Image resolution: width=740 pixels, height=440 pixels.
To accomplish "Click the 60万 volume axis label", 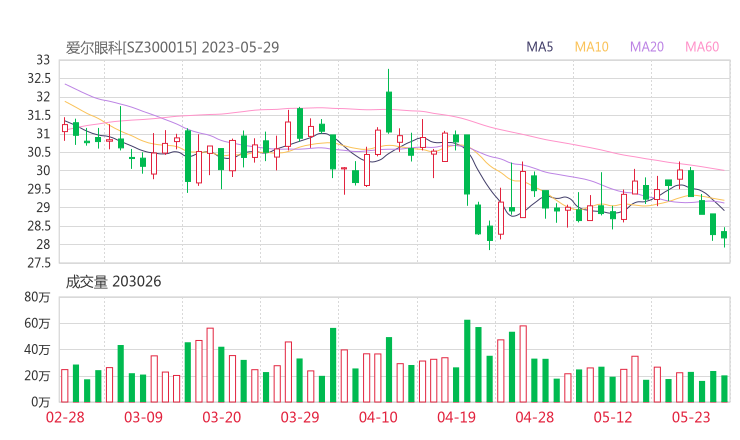I will [37, 324].
